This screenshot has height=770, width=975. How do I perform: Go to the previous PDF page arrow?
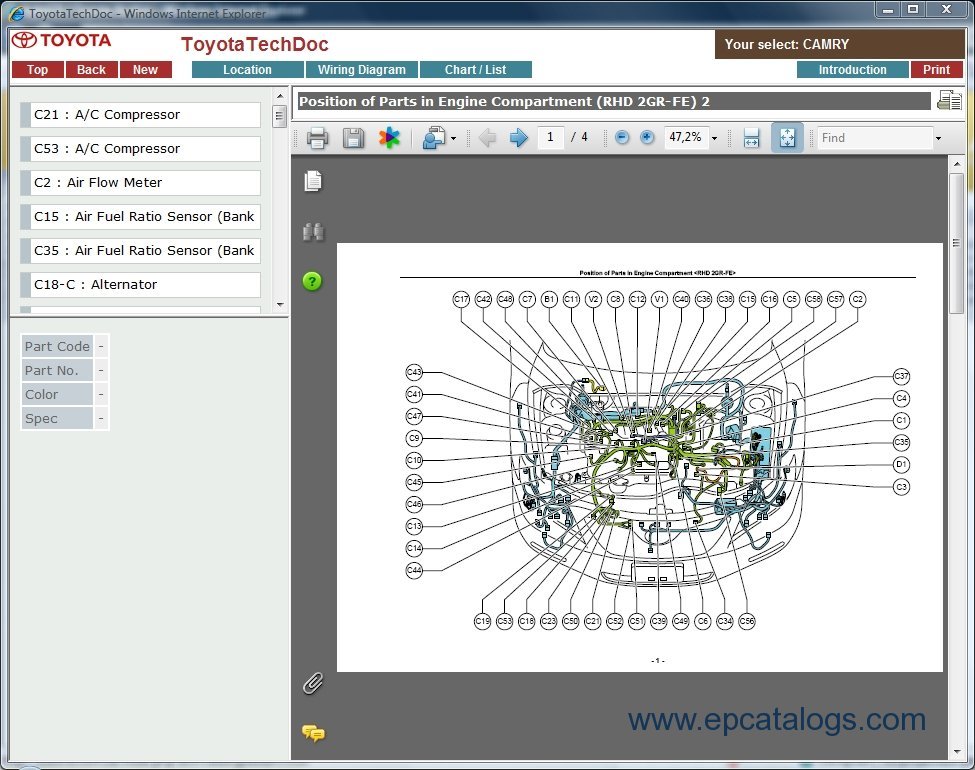(x=487, y=137)
